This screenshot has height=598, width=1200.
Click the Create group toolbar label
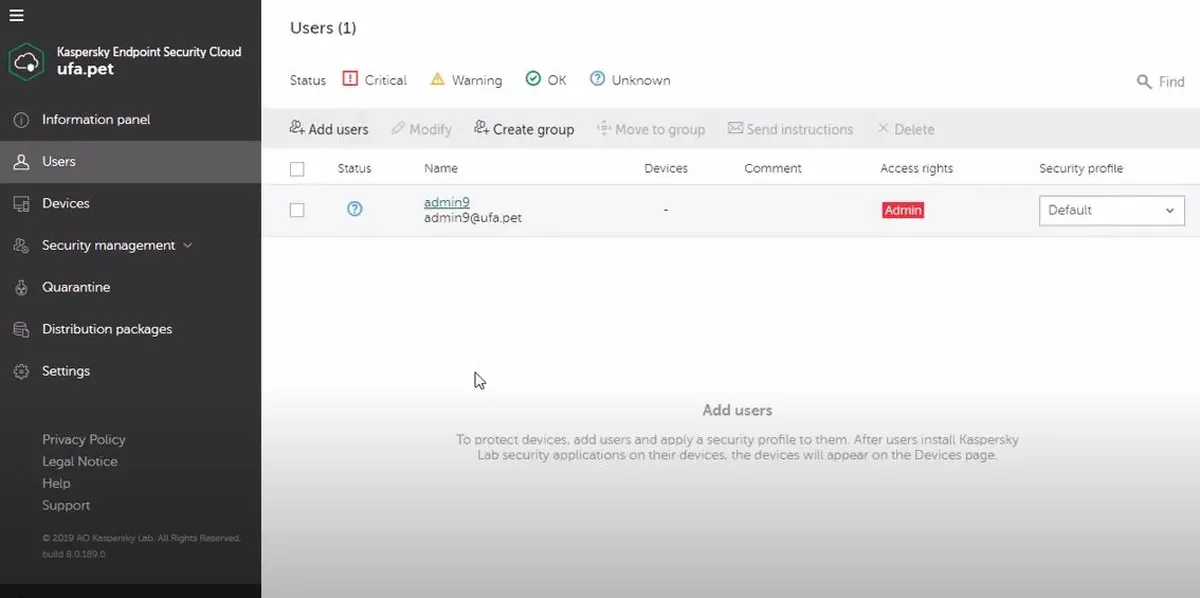click(533, 129)
